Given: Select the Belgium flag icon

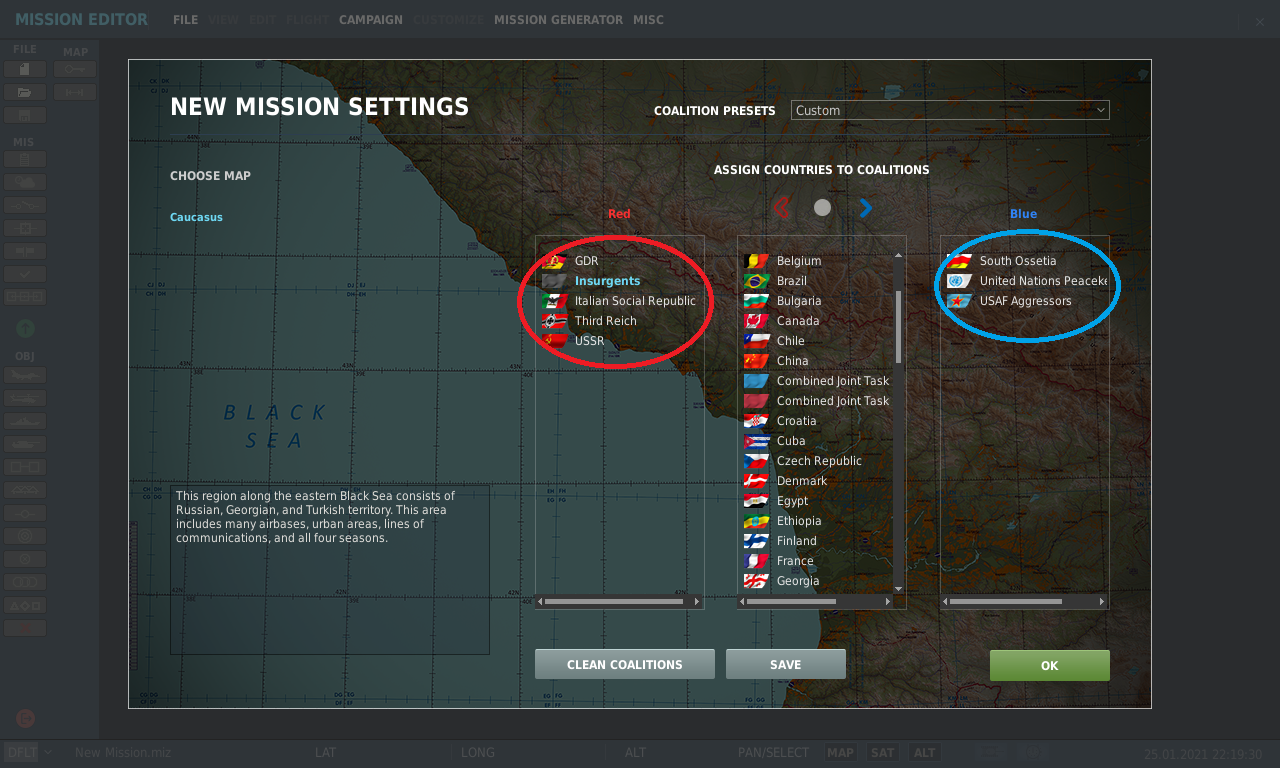Looking at the screenshot, I should point(757,261).
